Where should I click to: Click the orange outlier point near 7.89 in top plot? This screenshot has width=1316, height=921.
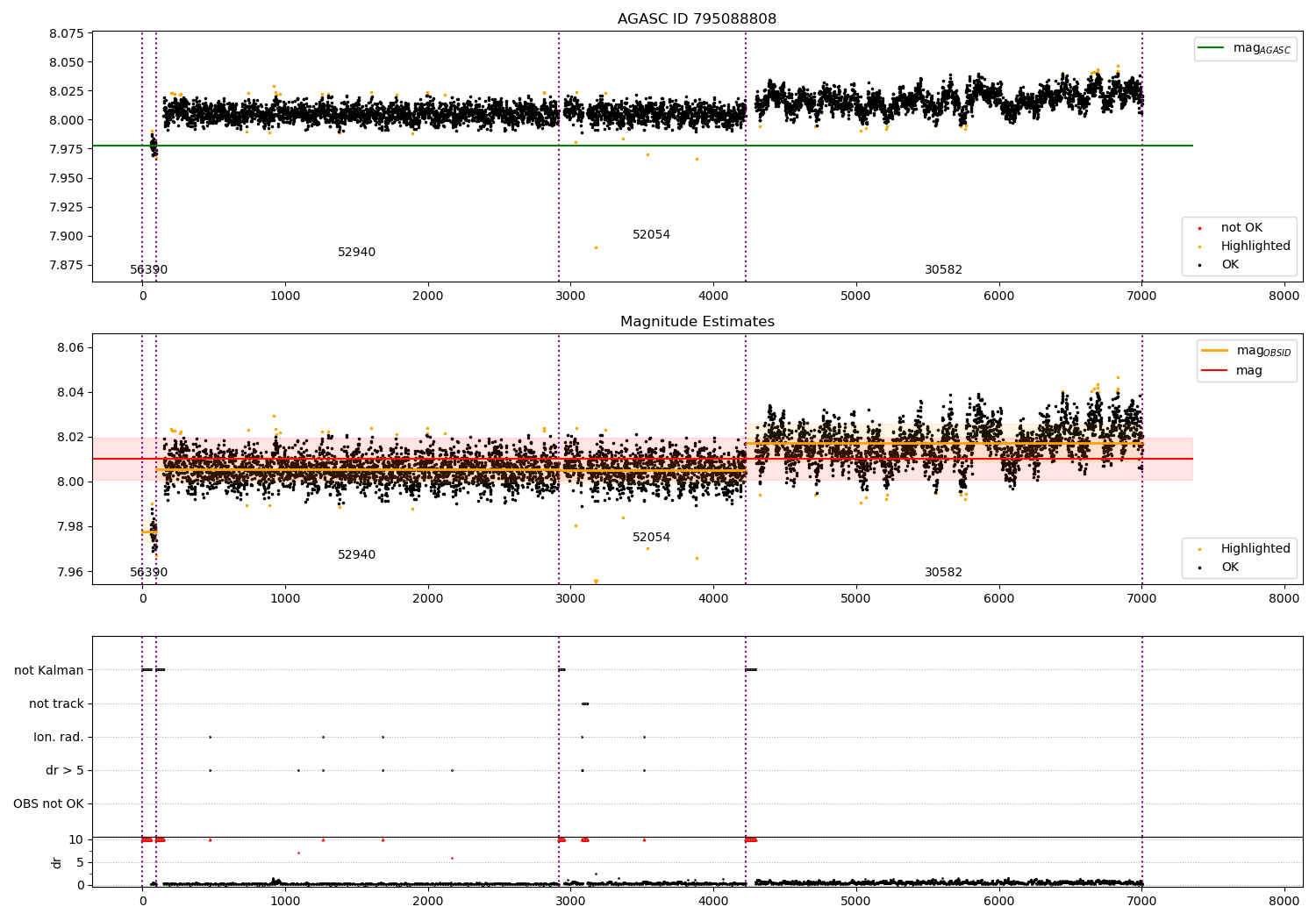pos(596,247)
